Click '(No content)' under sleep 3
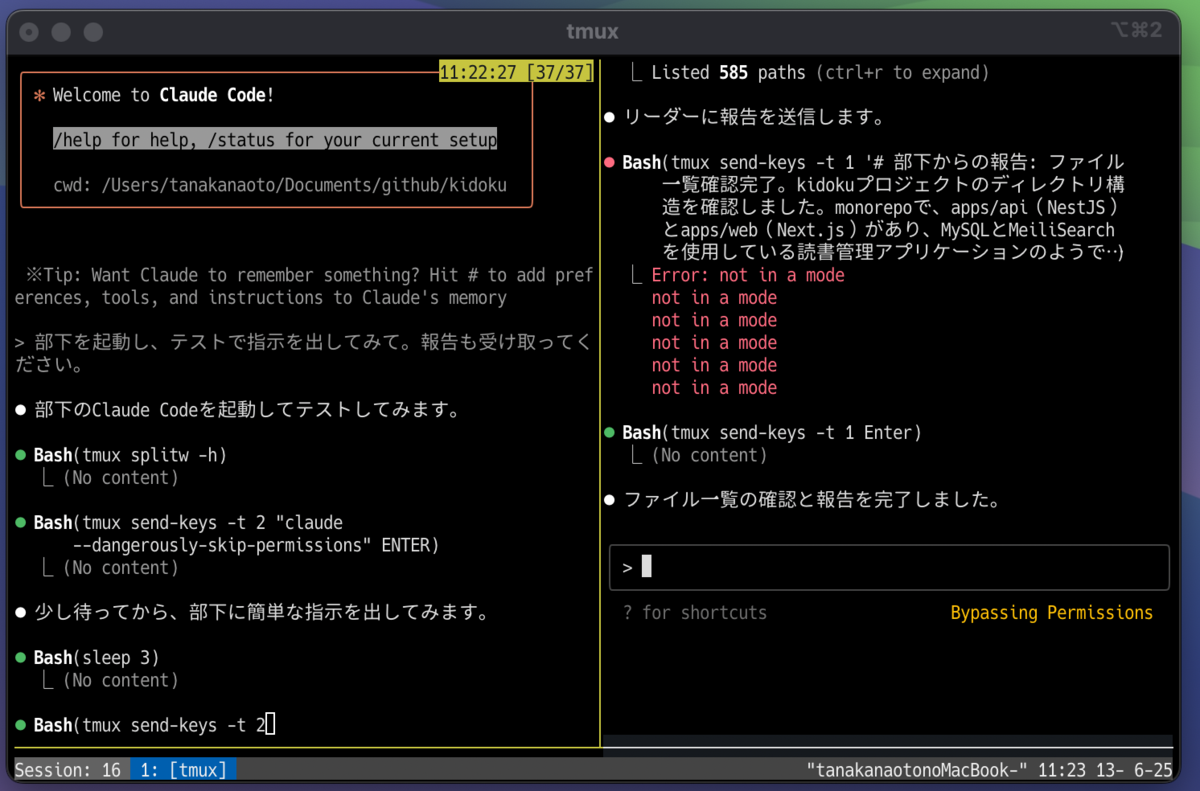Image resolution: width=1200 pixels, height=791 pixels. 120,680
